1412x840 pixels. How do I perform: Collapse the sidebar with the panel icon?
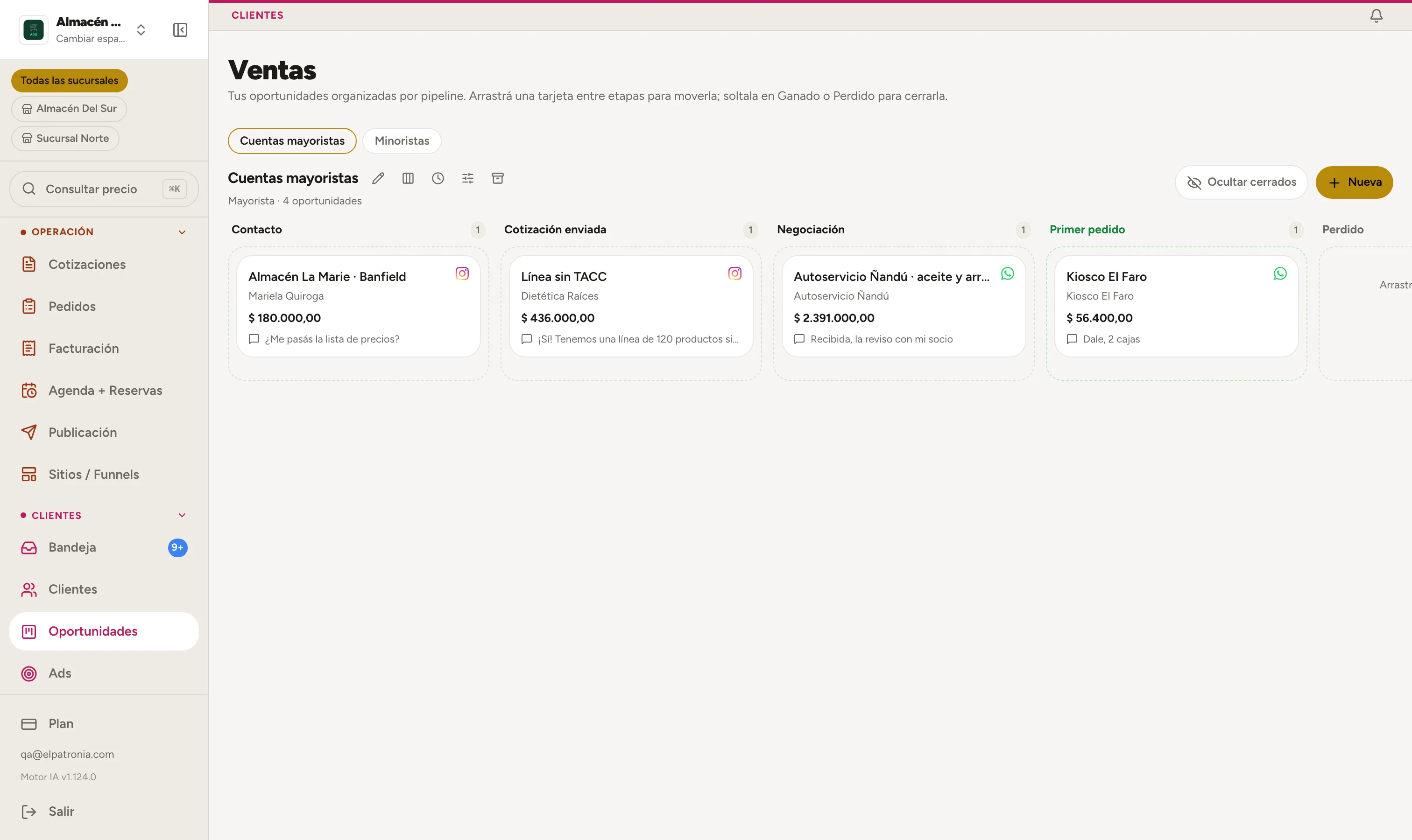pyautogui.click(x=180, y=30)
